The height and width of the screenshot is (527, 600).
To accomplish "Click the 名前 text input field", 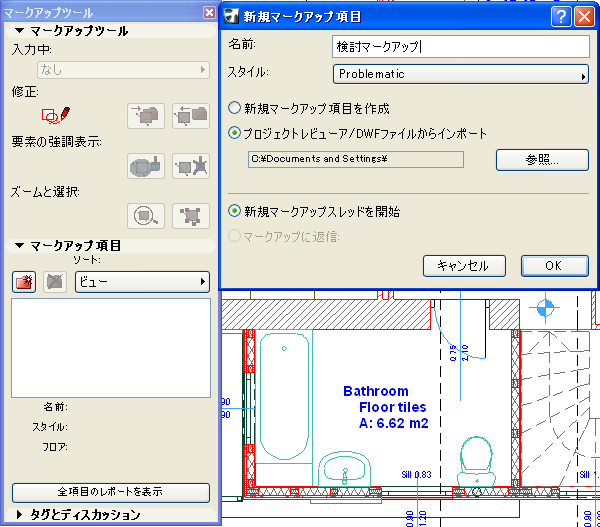I will pos(461,47).
